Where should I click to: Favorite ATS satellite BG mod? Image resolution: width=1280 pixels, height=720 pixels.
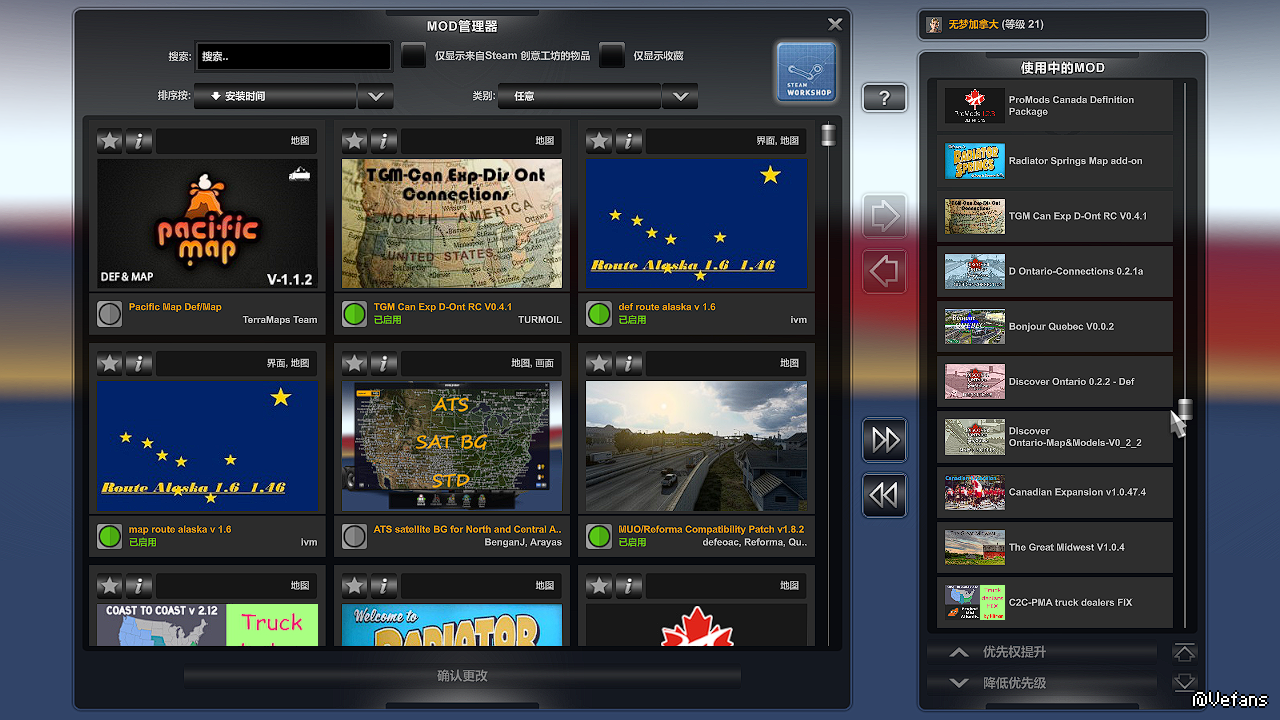(355, 363)
